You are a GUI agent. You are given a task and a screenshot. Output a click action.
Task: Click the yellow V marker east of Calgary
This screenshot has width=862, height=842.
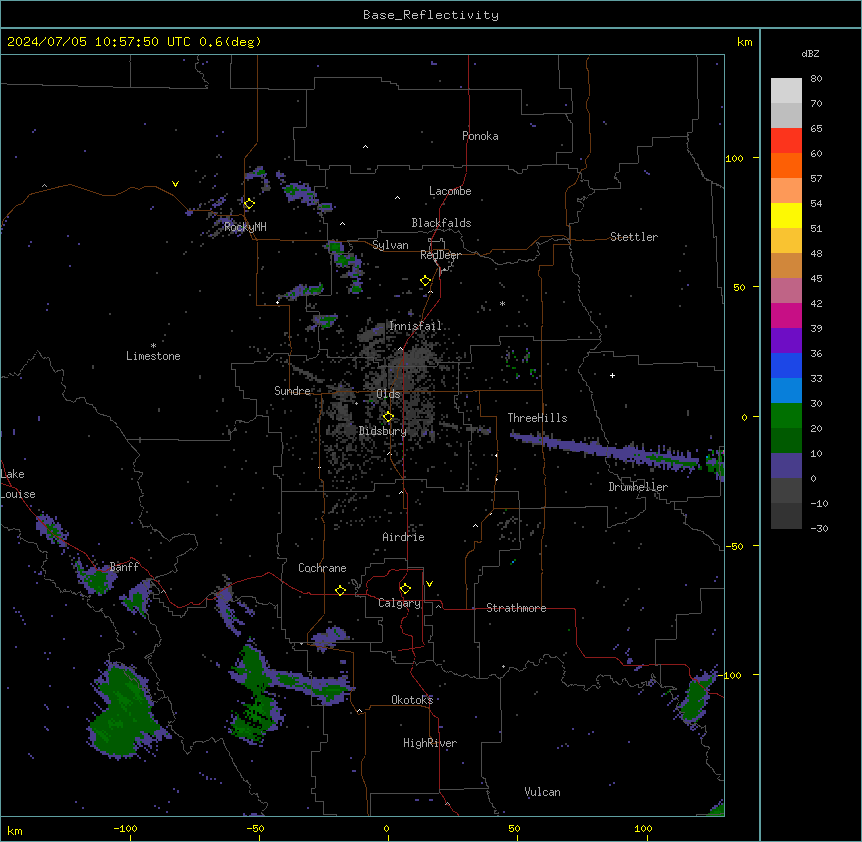click(x=429, y=584)
